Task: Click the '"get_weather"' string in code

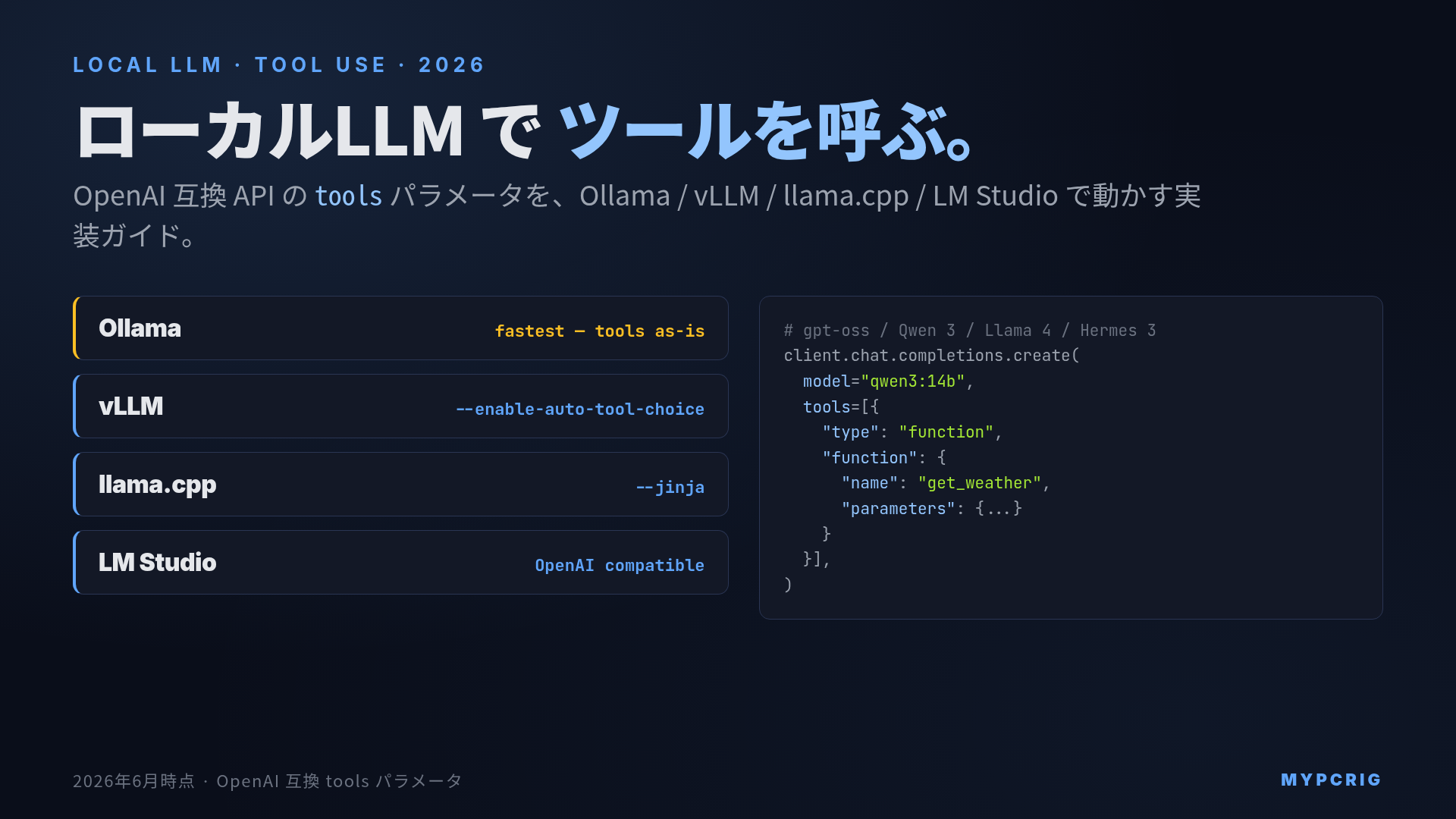Action: (x=979, y=483)
